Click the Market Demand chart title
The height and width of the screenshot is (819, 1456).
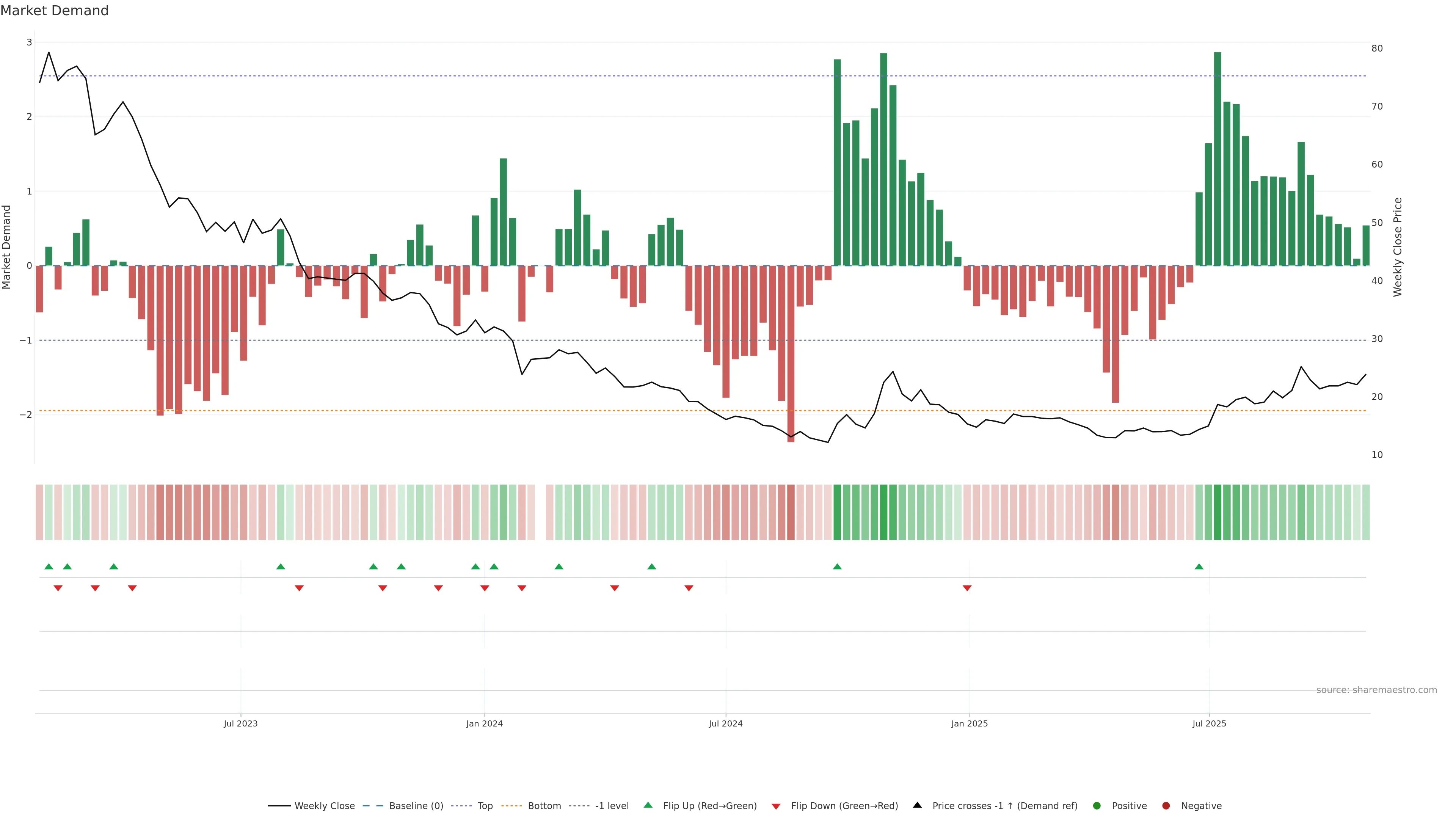click(x=54, y=11)
